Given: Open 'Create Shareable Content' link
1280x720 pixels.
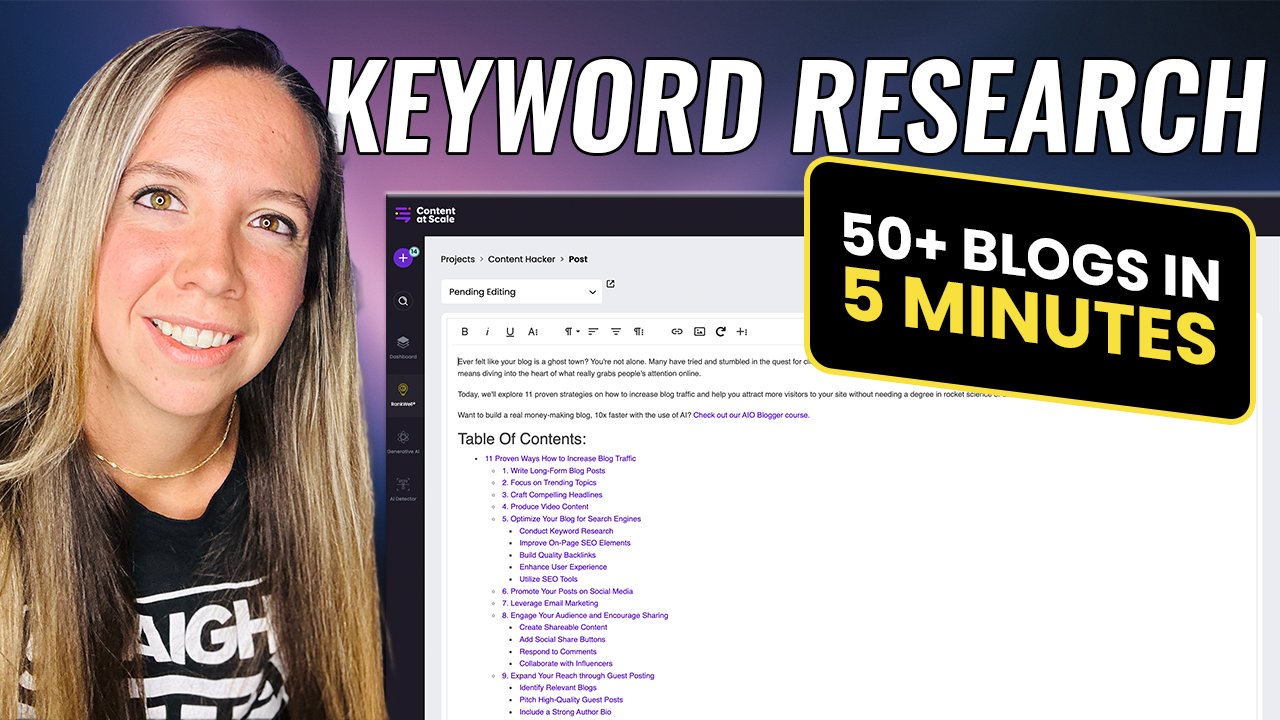Looking at the screenshot, I should (563, 628).
